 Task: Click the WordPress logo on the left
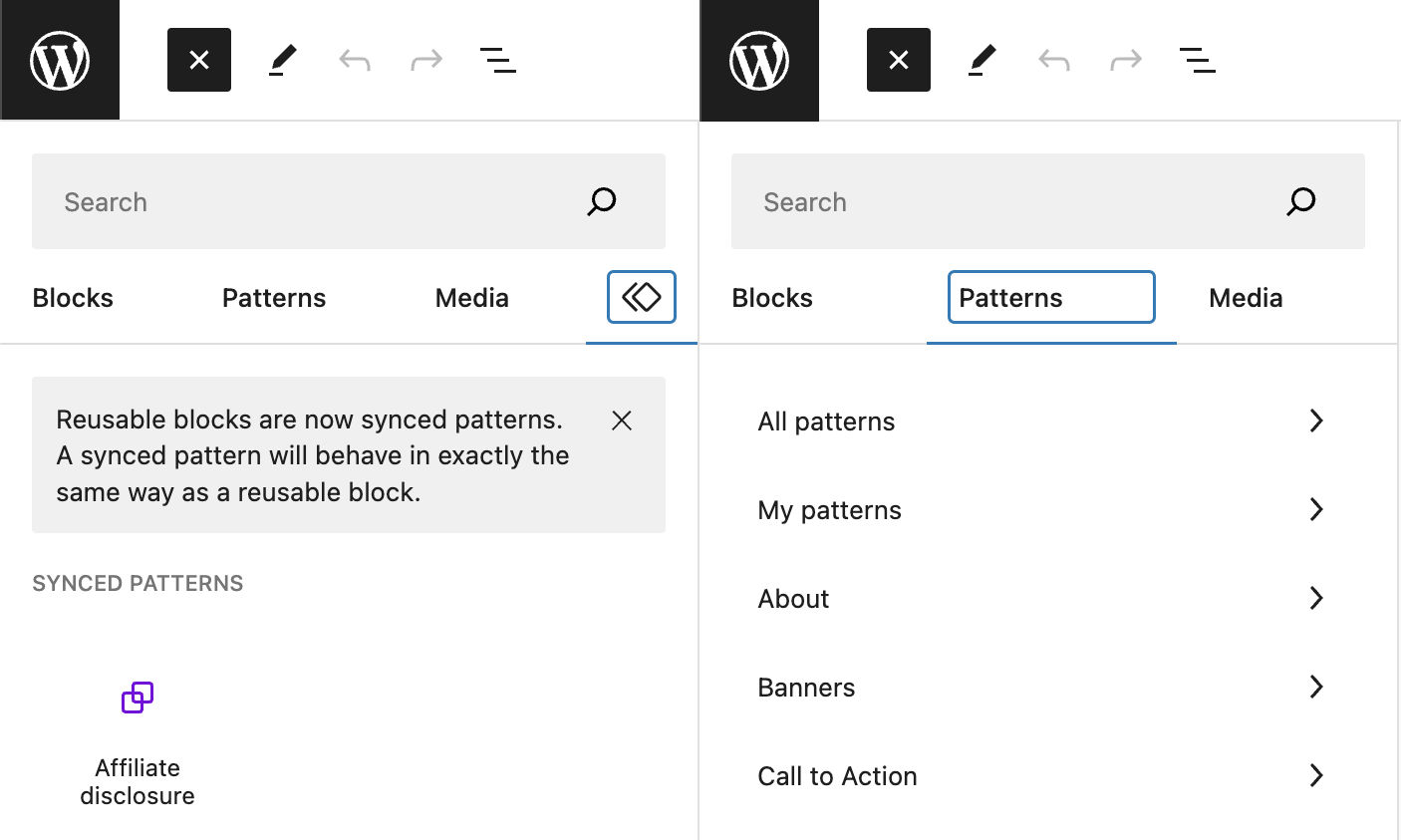click(x=60, y=60)
